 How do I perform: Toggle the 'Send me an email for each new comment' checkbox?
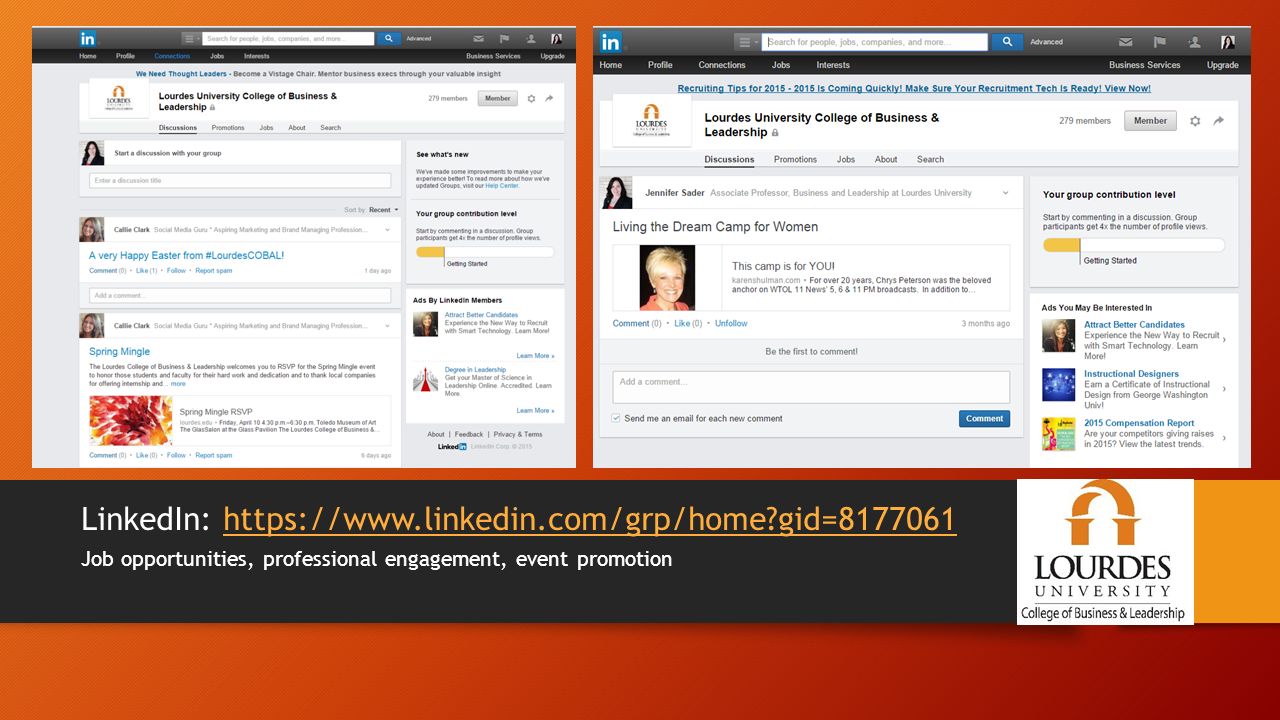coord(616,418)
